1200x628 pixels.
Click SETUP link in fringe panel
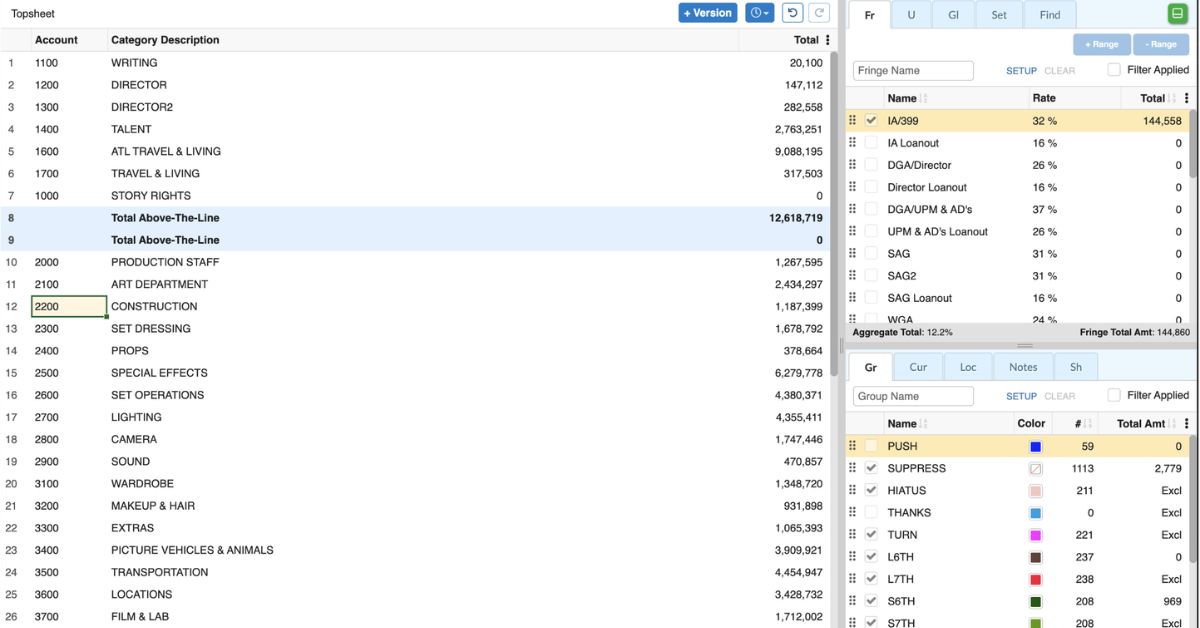pyautogui.click(x=1021, y=71)
